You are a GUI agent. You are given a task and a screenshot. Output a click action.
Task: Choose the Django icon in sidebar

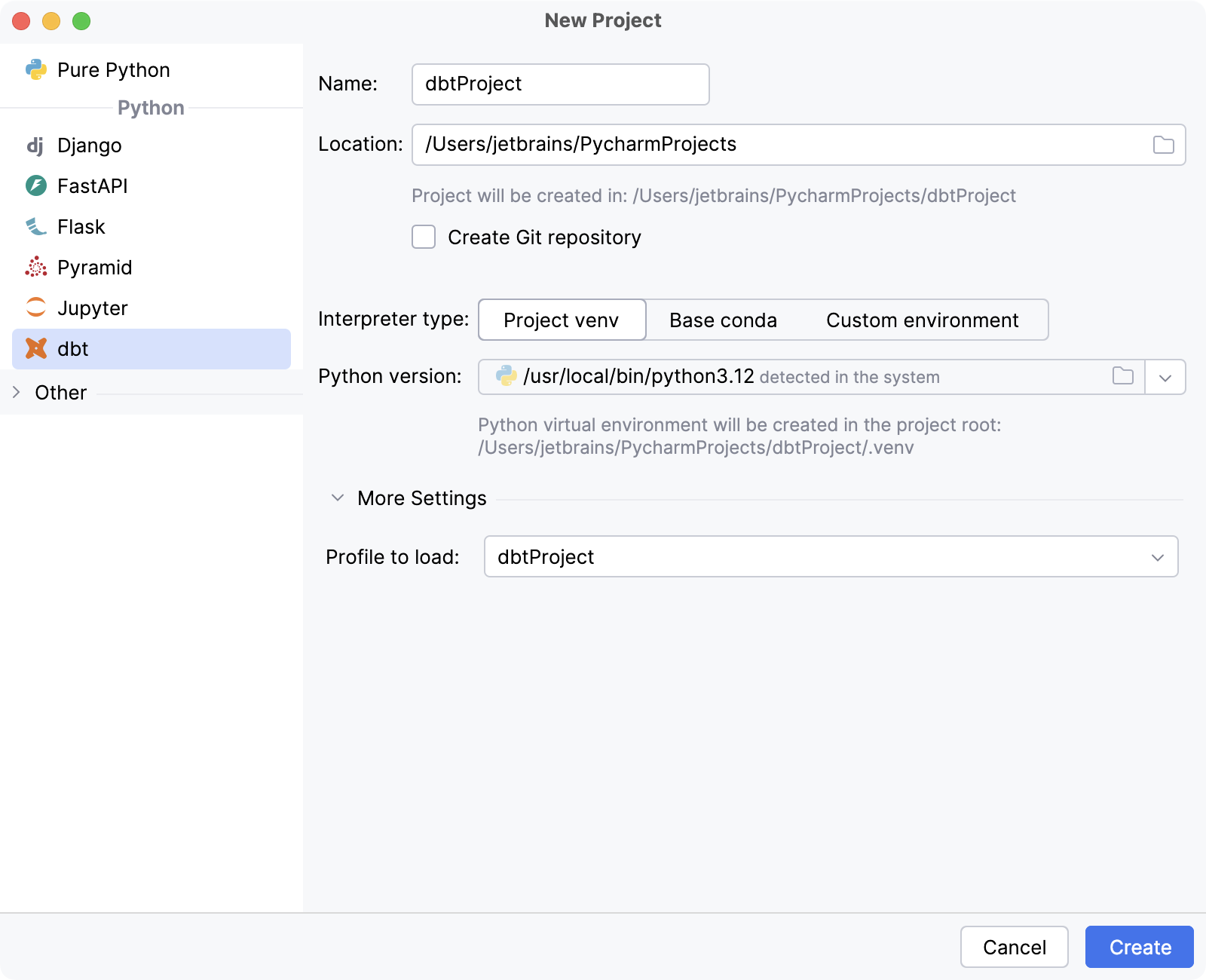point(35,145)
